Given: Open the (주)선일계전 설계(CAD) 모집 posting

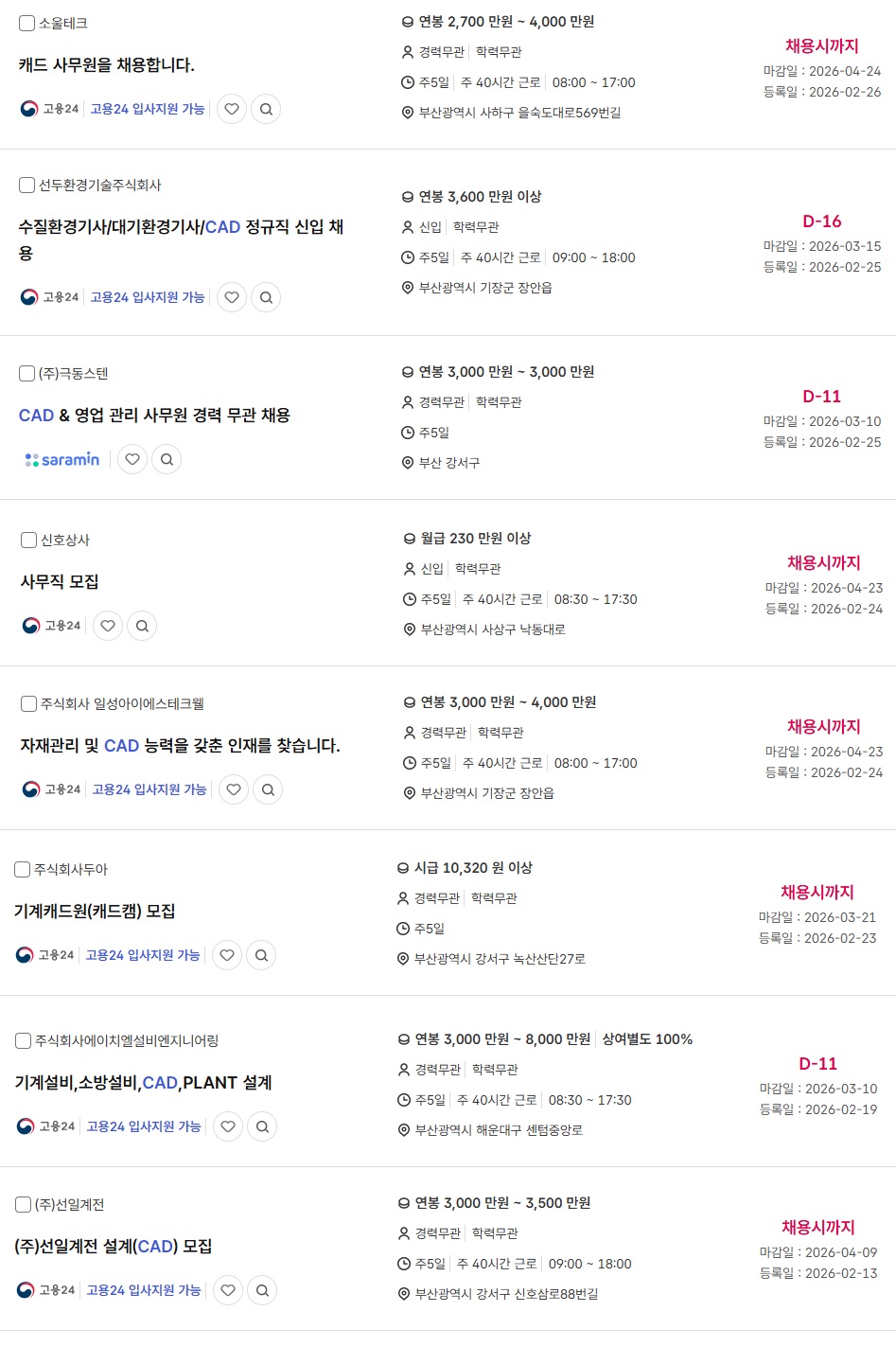Looking at the screenshot, I should [114, 1247].
